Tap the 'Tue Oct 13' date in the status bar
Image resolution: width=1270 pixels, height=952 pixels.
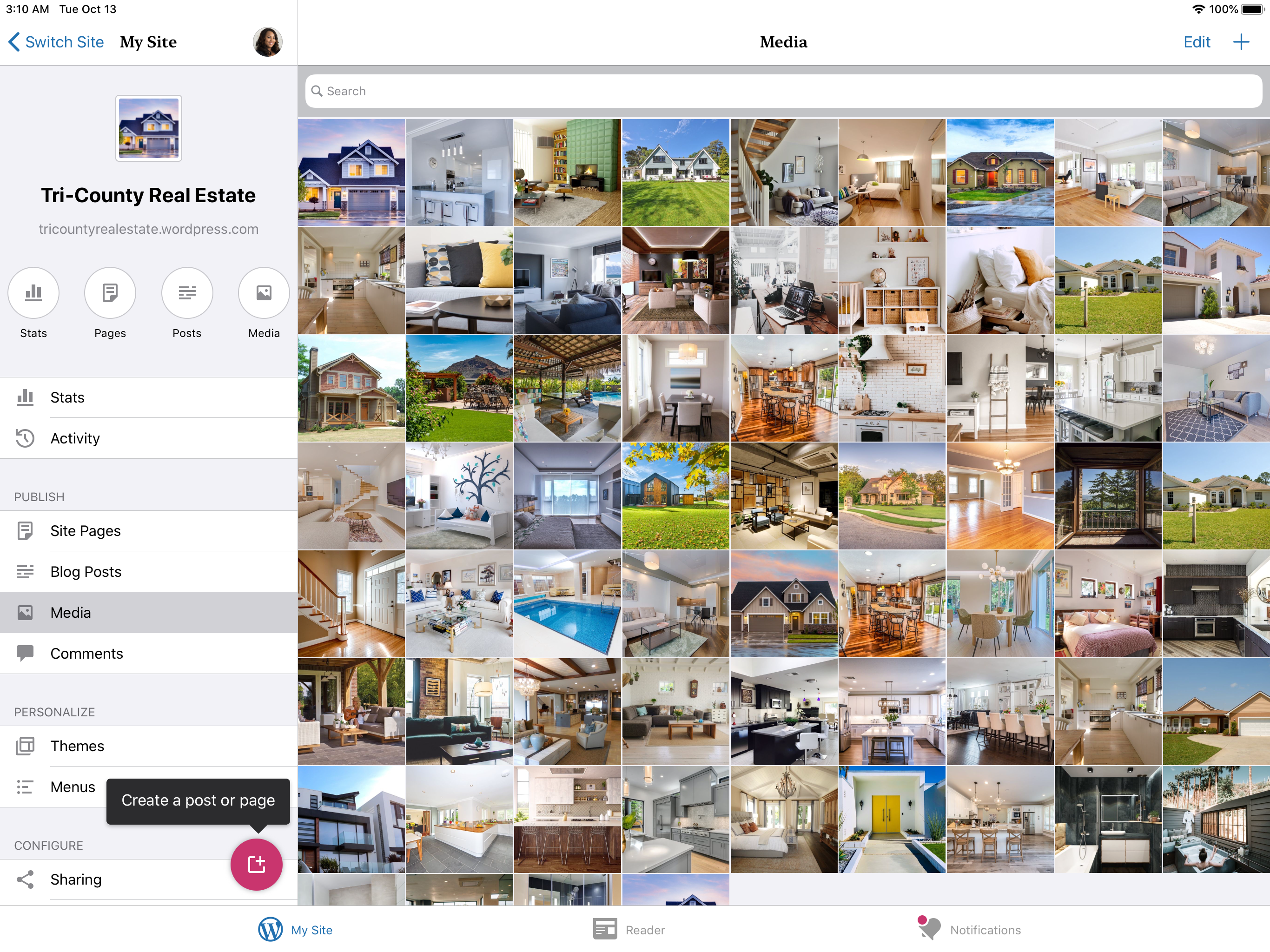pos(88,9)
